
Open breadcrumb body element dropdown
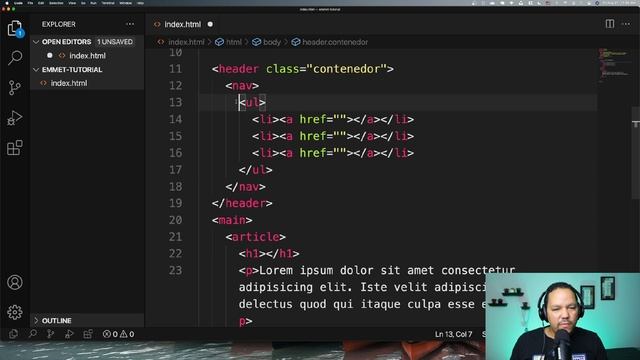coord(267,42)
